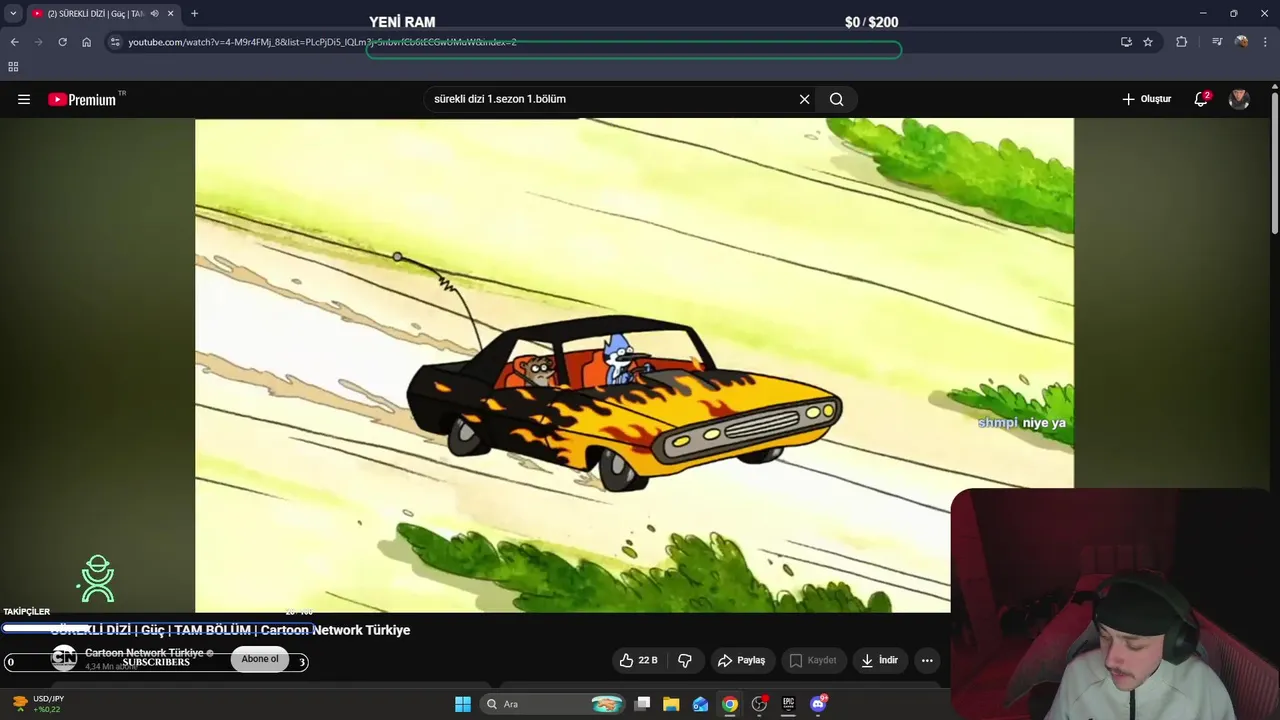Open Task View on taskbar
The height and width of the screenshot is (720, 1280).
642,704
